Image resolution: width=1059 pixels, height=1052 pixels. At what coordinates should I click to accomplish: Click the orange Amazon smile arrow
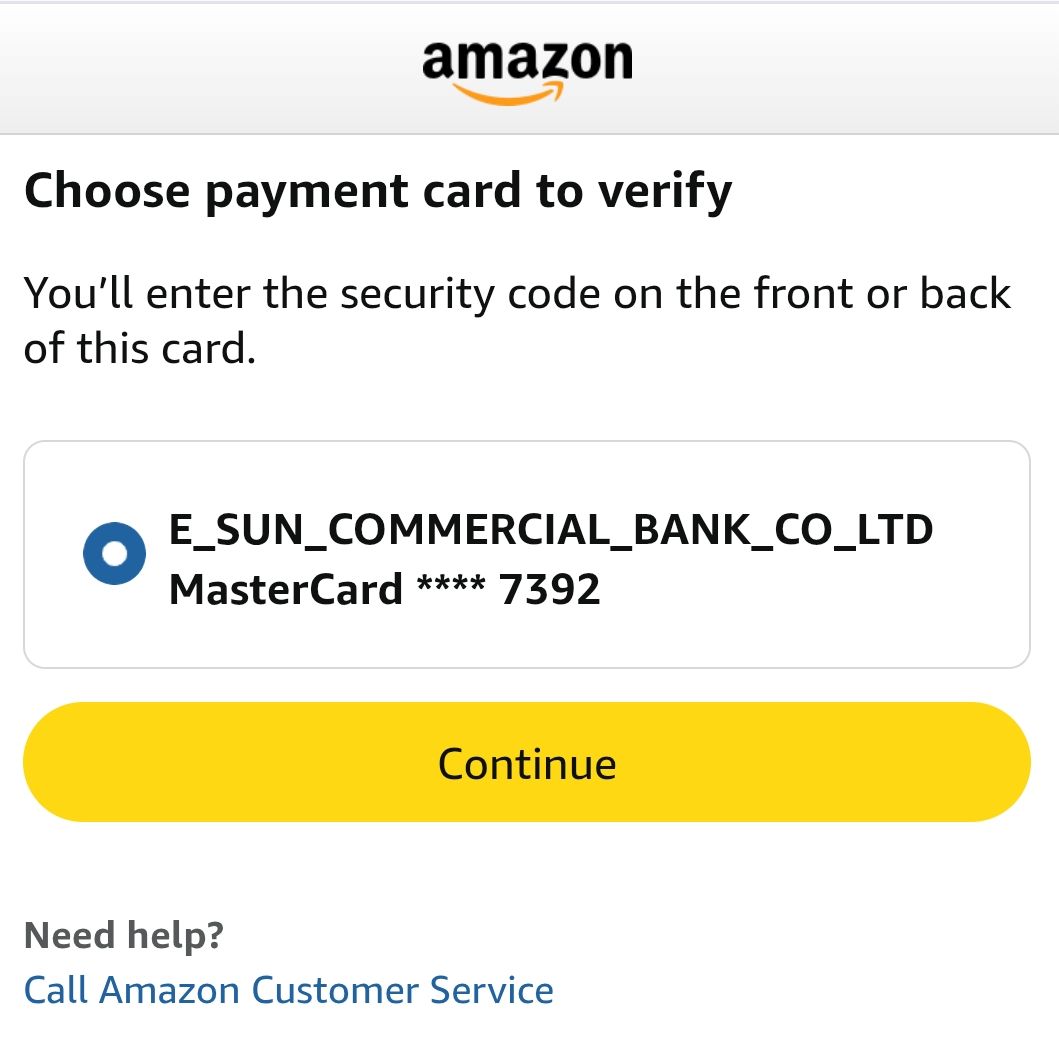pyautogui.click(x=510, y=95)
